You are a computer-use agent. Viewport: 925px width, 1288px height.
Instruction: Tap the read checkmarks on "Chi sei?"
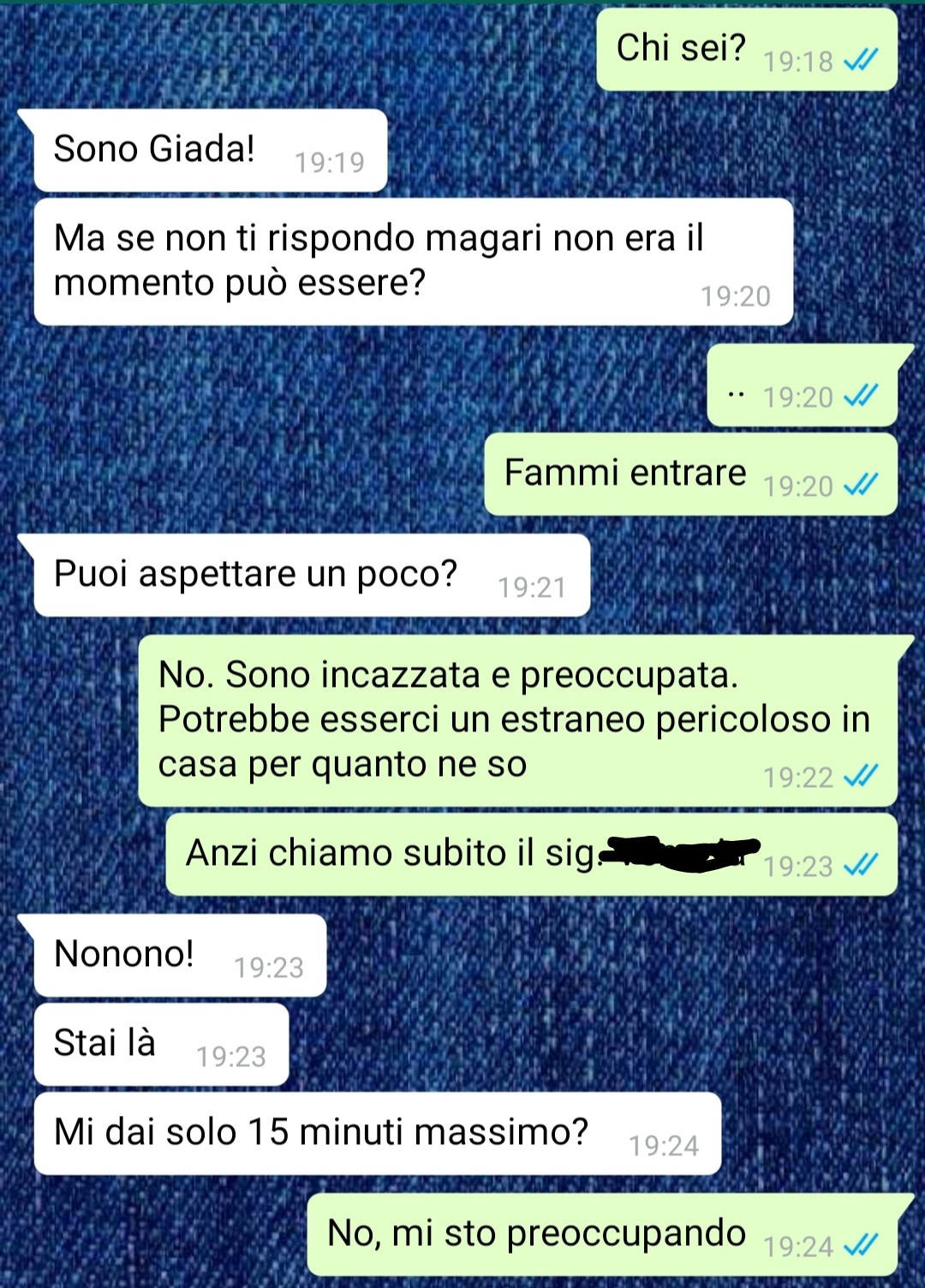[861, 60]
